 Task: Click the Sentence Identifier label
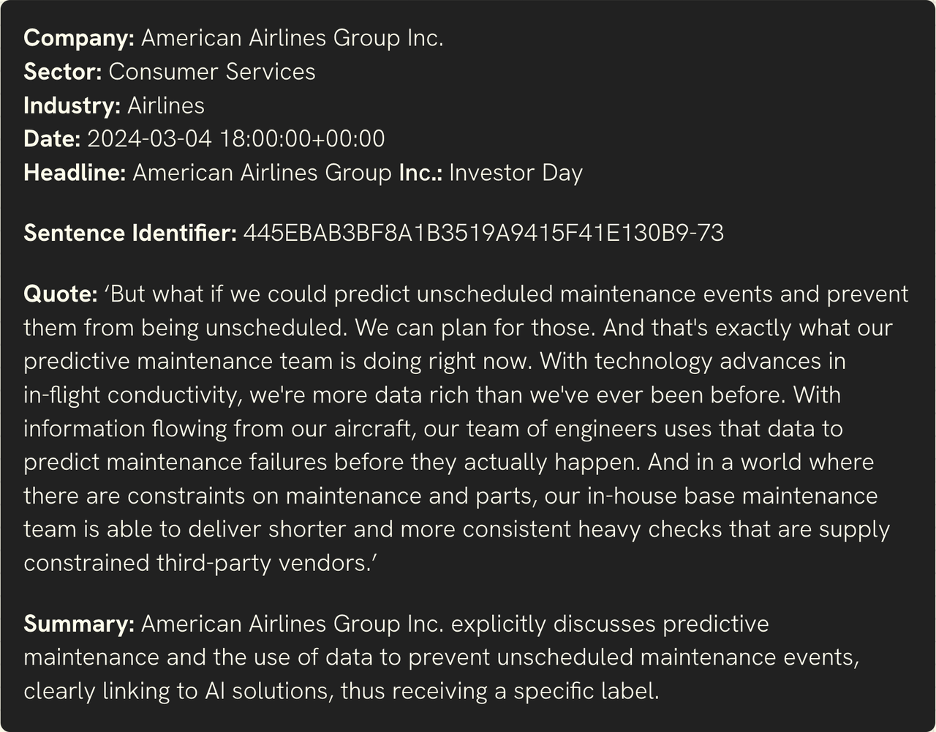click(130, 233)
